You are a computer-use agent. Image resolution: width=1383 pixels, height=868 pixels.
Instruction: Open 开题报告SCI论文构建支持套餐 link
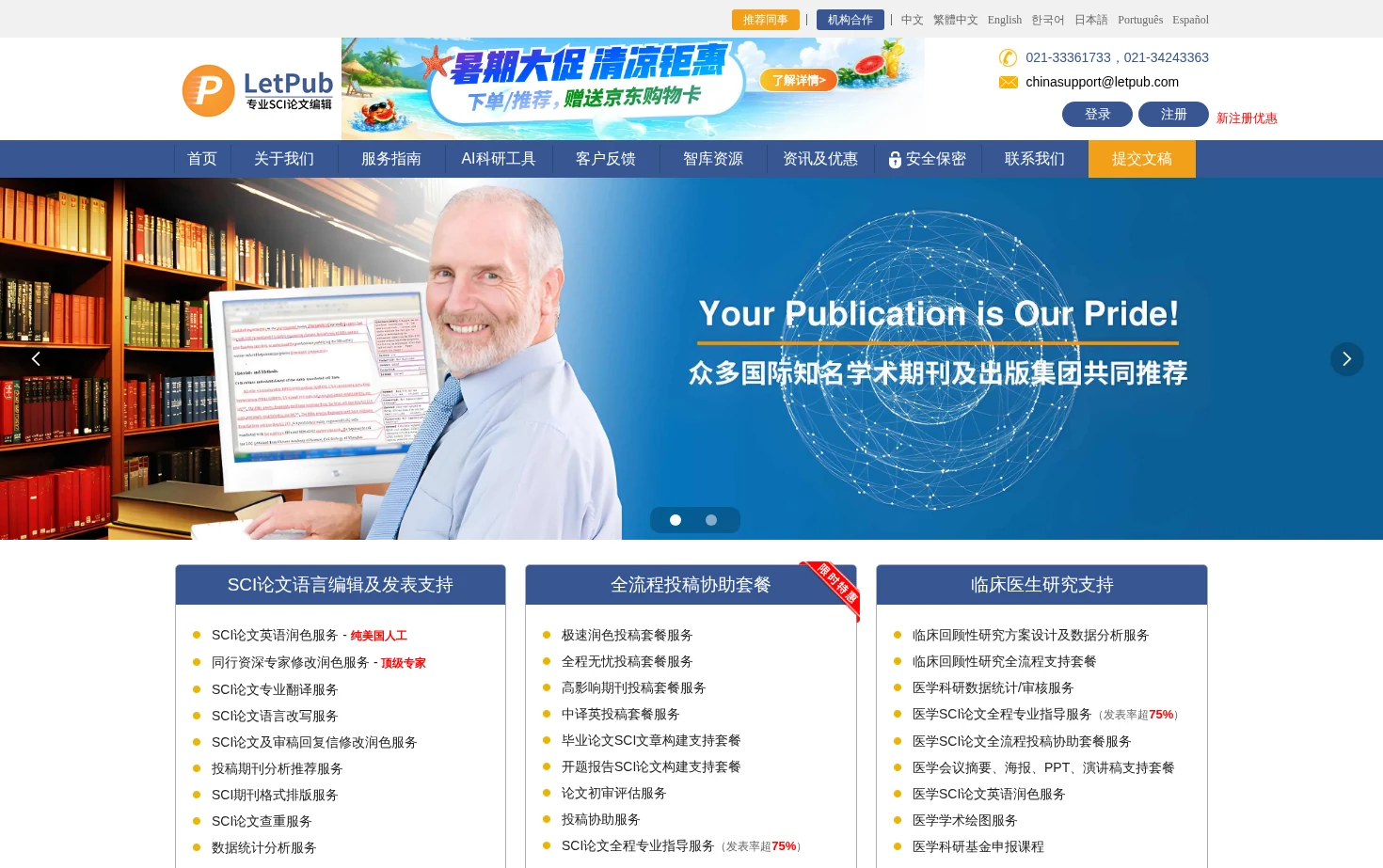coord(651,767)
